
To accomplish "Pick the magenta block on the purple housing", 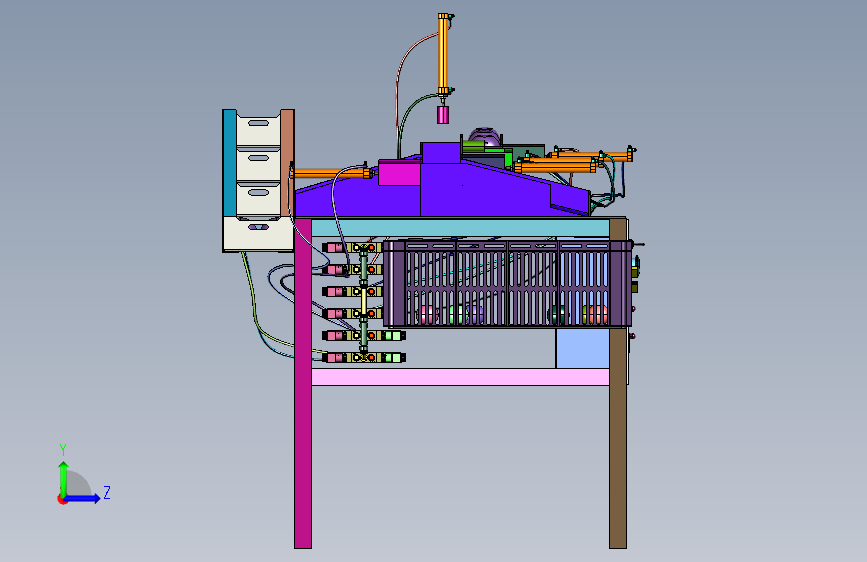I will (399, 173).
